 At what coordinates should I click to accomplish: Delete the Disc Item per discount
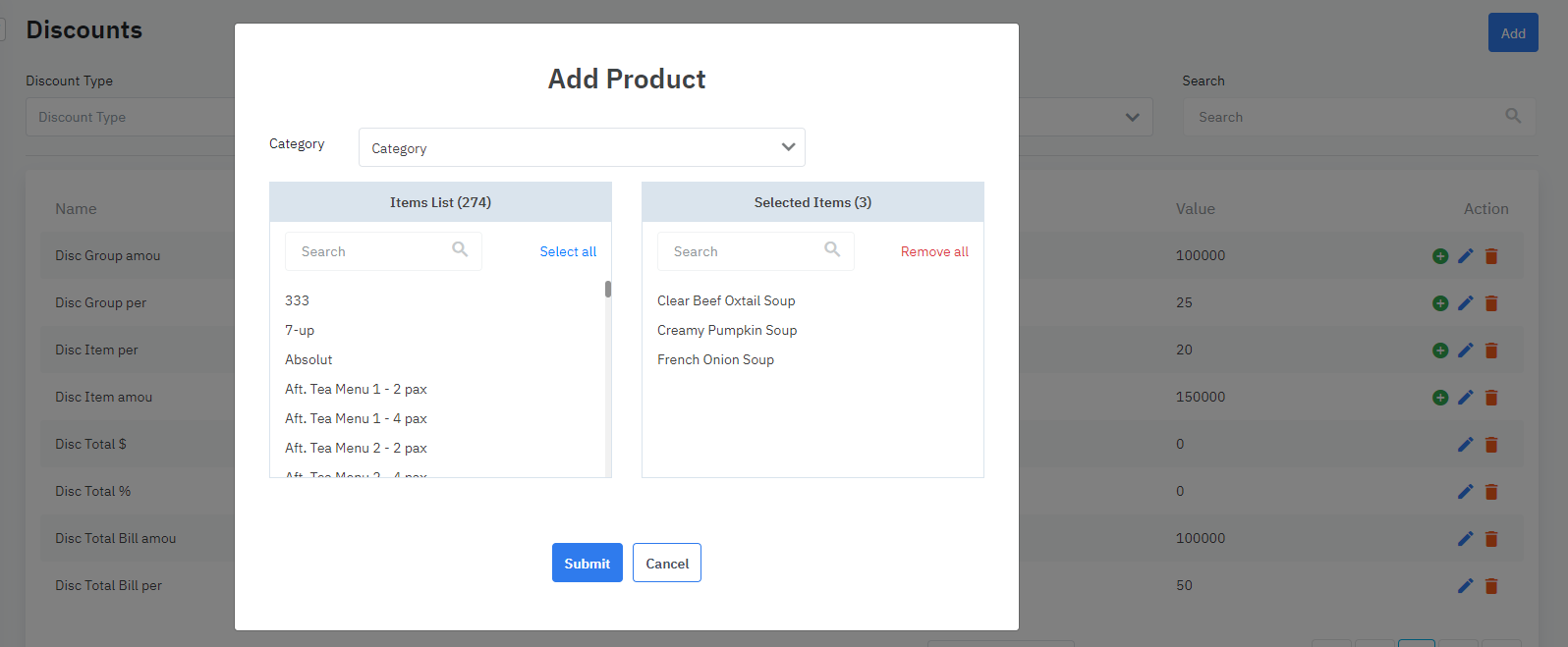pyautogui.click(x=1491, y=350)
